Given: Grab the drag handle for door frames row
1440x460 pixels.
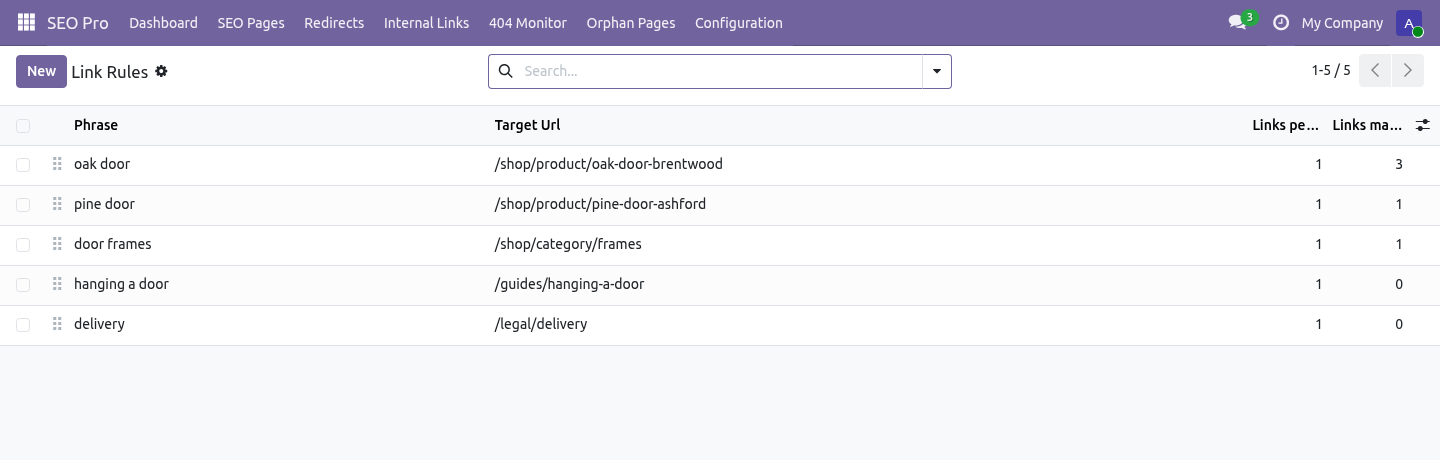Looking at the screenshot, I should tap(57, 244).
